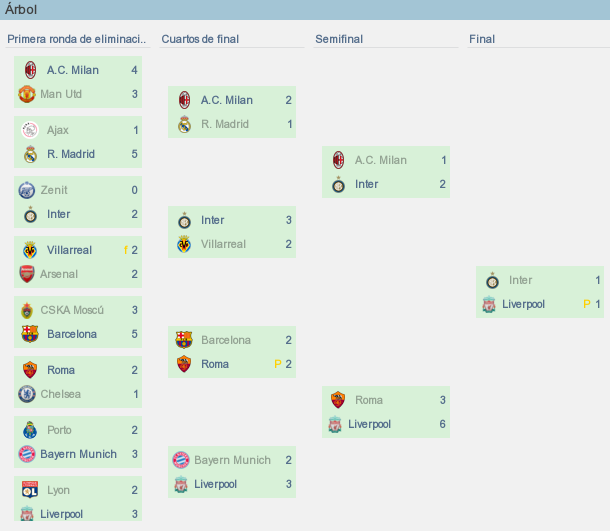This screenshot has width=610, height=531.
Task: Open the Primera ronda de eliminación header
Action: point(77,39)
